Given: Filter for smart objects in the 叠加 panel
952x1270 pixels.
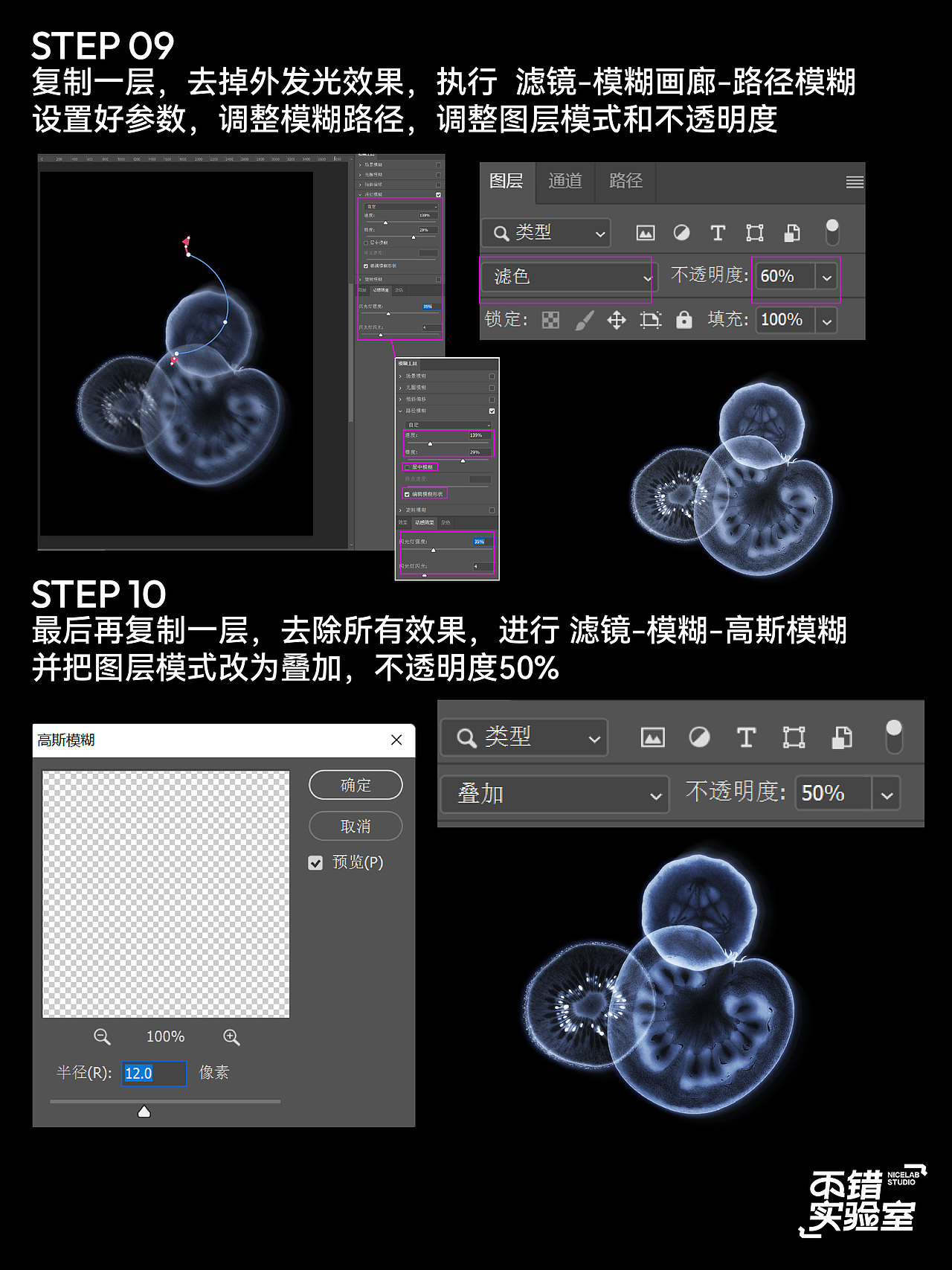Looking at the screenshot, I should 841,737.
